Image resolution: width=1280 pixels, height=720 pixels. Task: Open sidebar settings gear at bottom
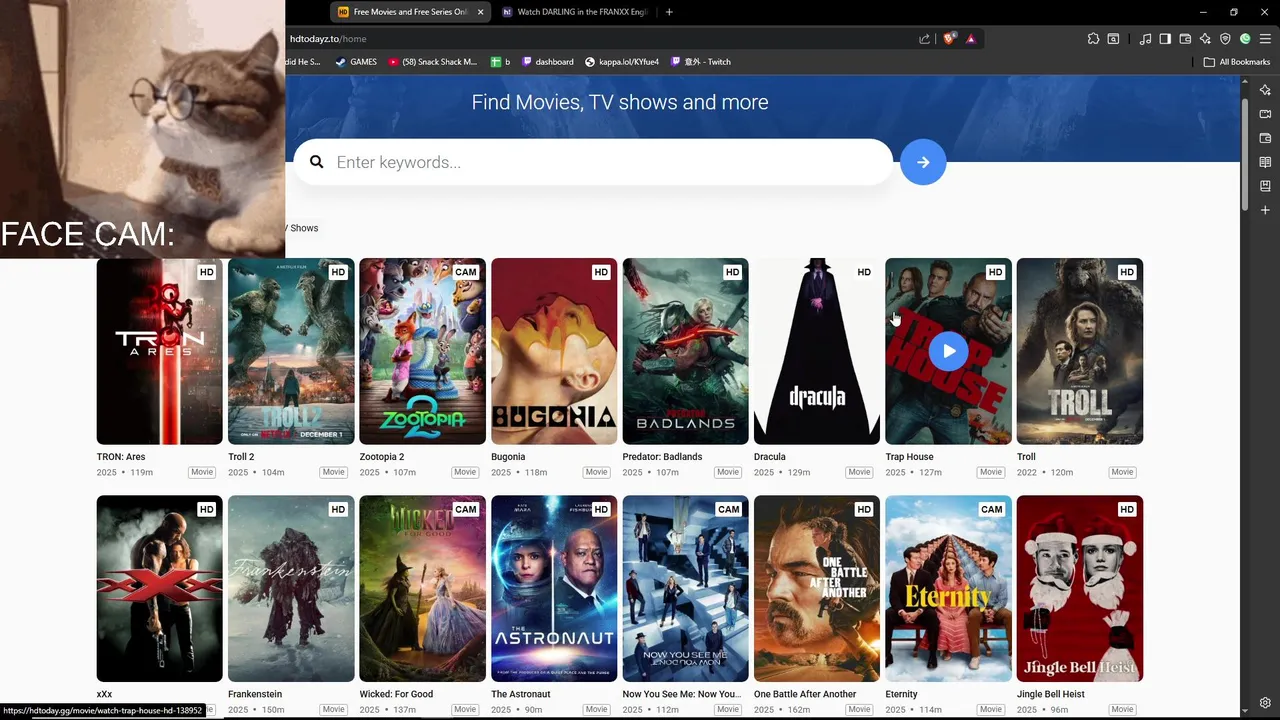pos(1265,703)
